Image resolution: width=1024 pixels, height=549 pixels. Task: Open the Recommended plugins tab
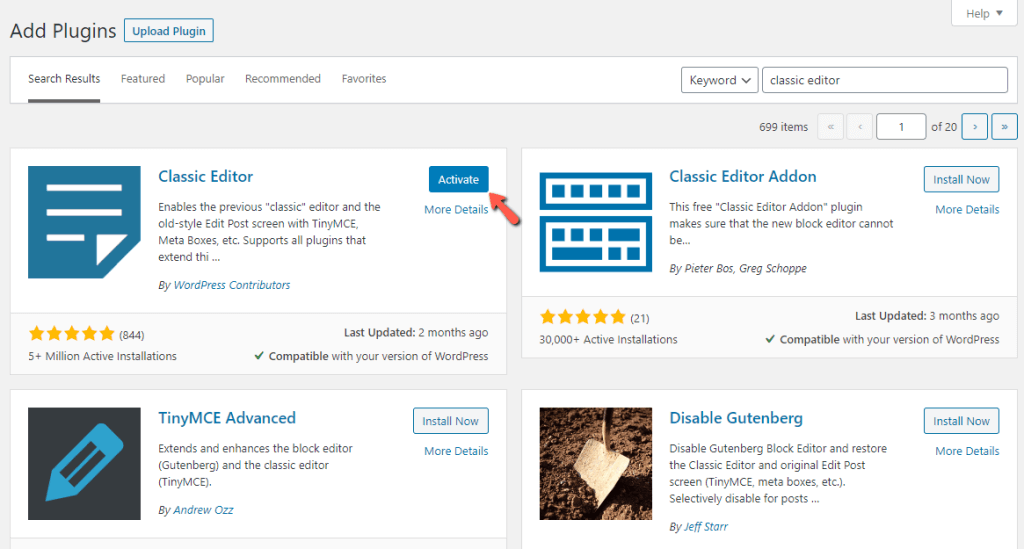(283, 79)
